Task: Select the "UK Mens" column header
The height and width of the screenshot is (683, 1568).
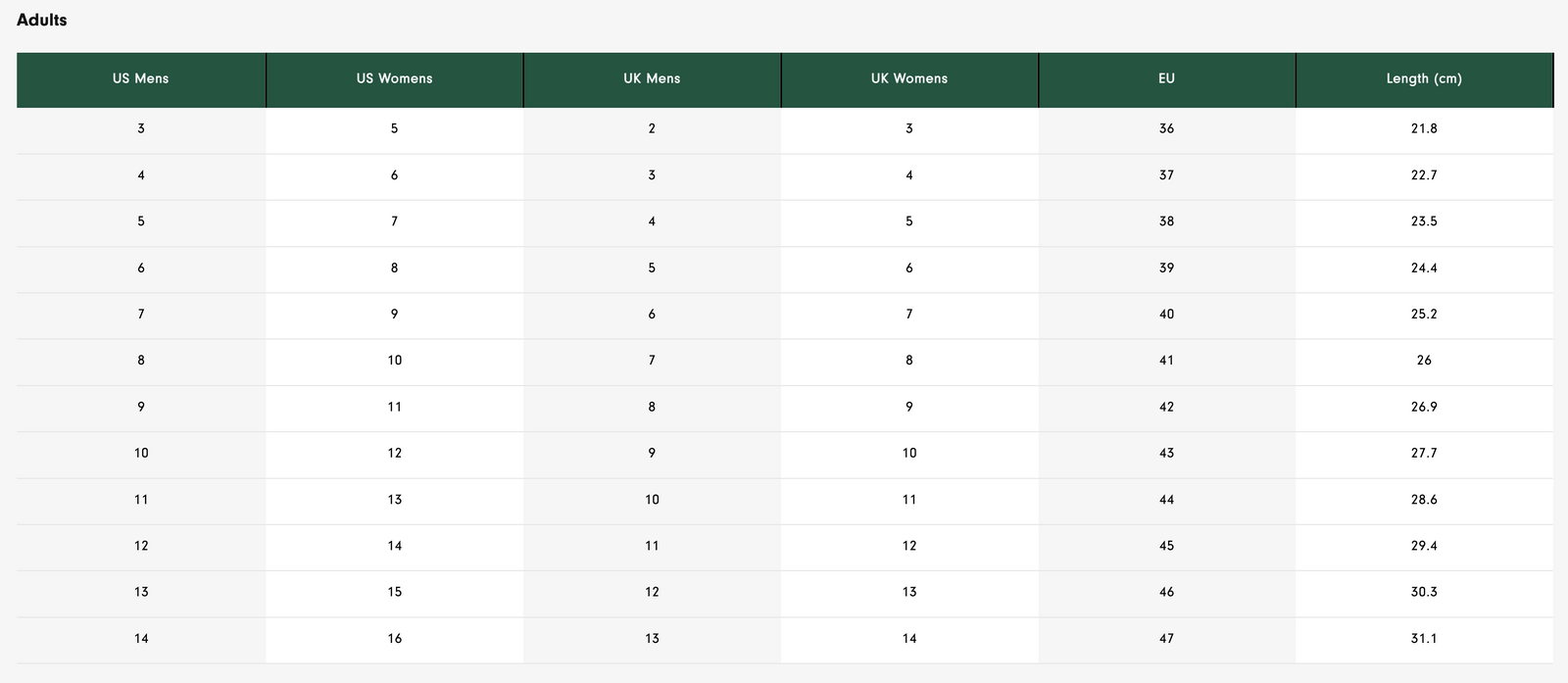Action: (652, 79)
